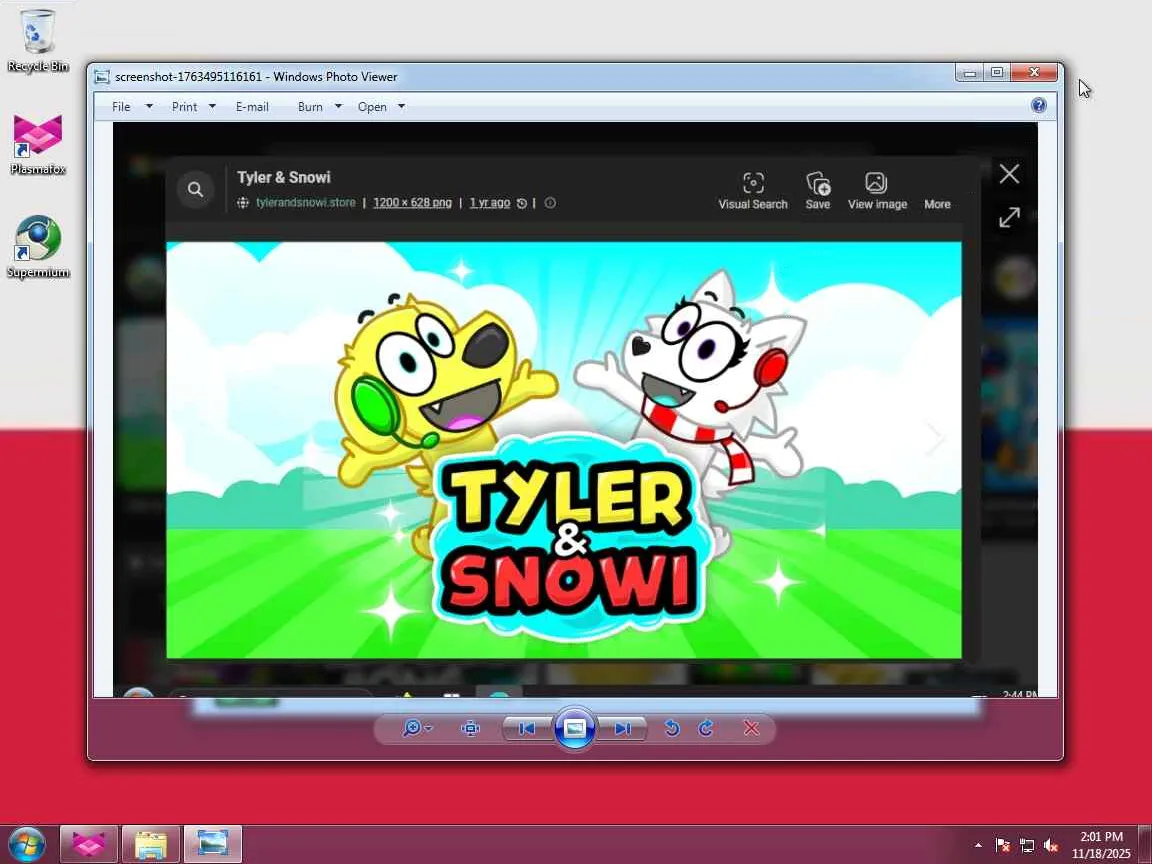Click the muted volume tray icon

pos(1051,846)
